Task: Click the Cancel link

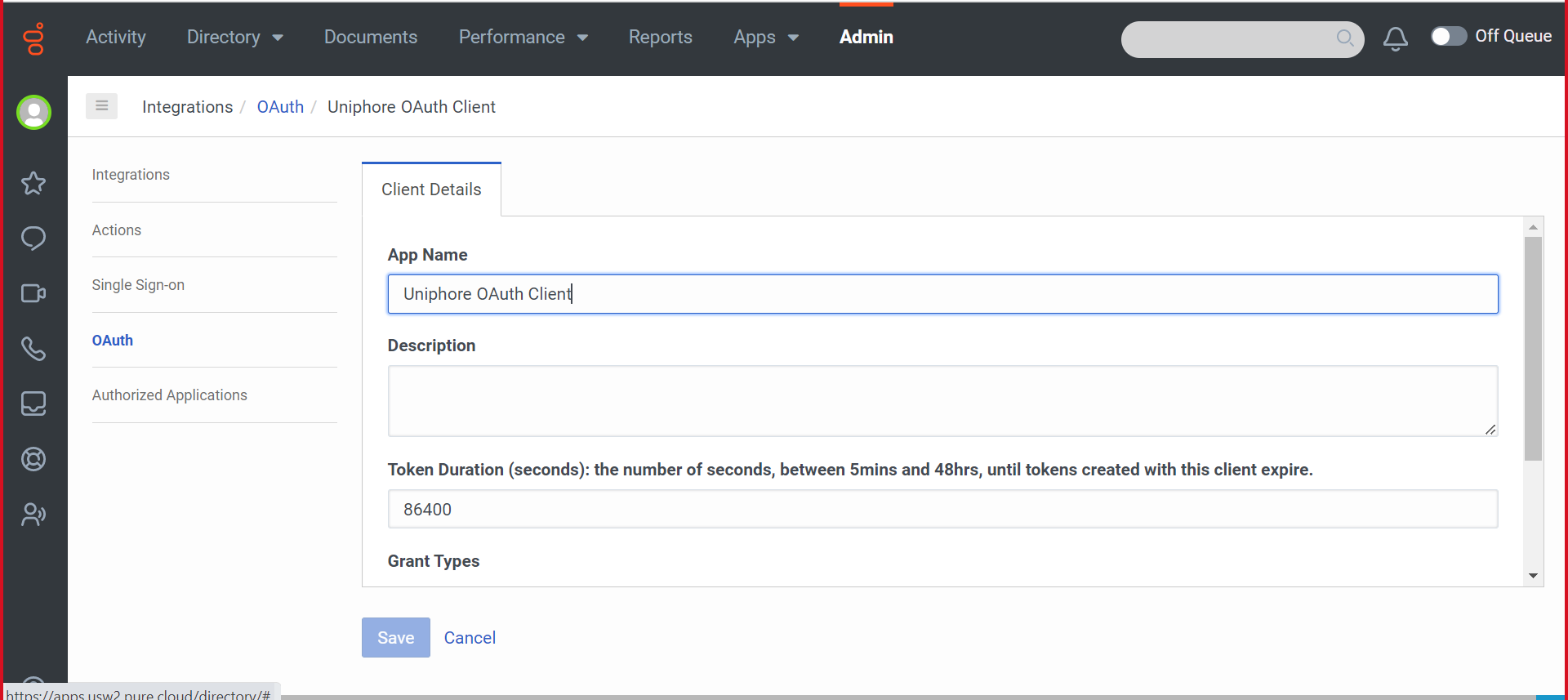Action: pyautogui.click(x=470, y=638)
